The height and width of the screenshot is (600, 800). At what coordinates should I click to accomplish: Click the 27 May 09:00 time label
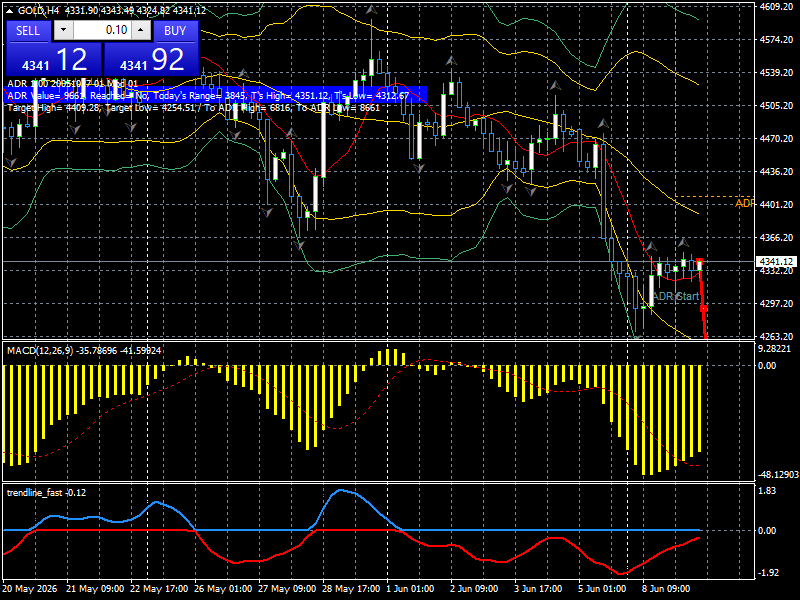click(x=287, y=589)
